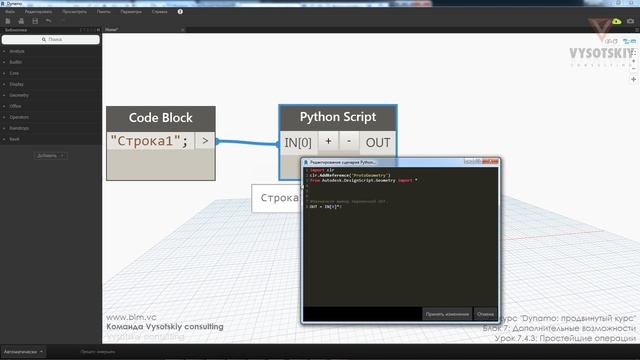Click the library search field

pos(51,40)
